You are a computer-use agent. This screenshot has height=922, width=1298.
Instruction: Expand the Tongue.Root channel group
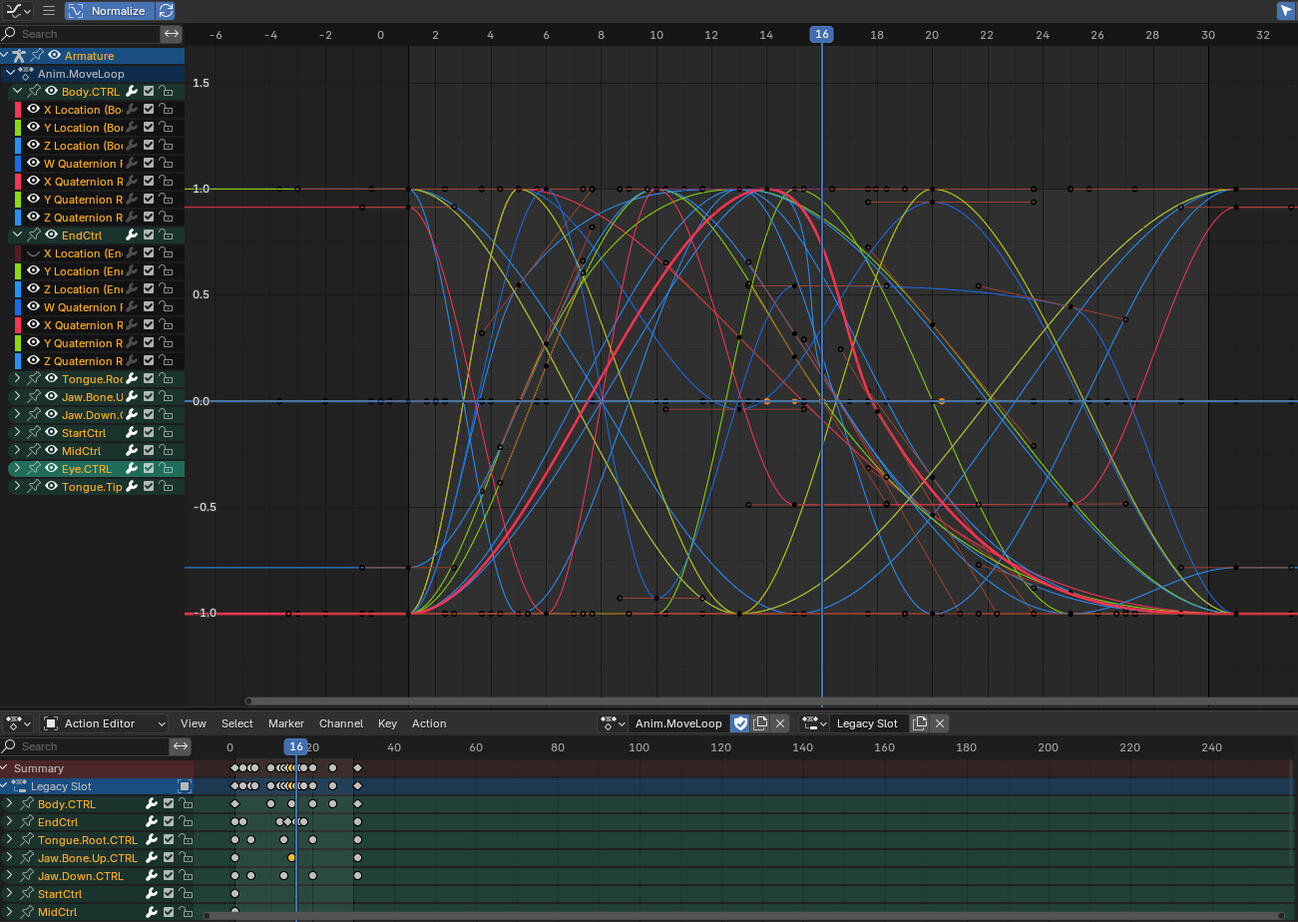(x=16, y=378)
